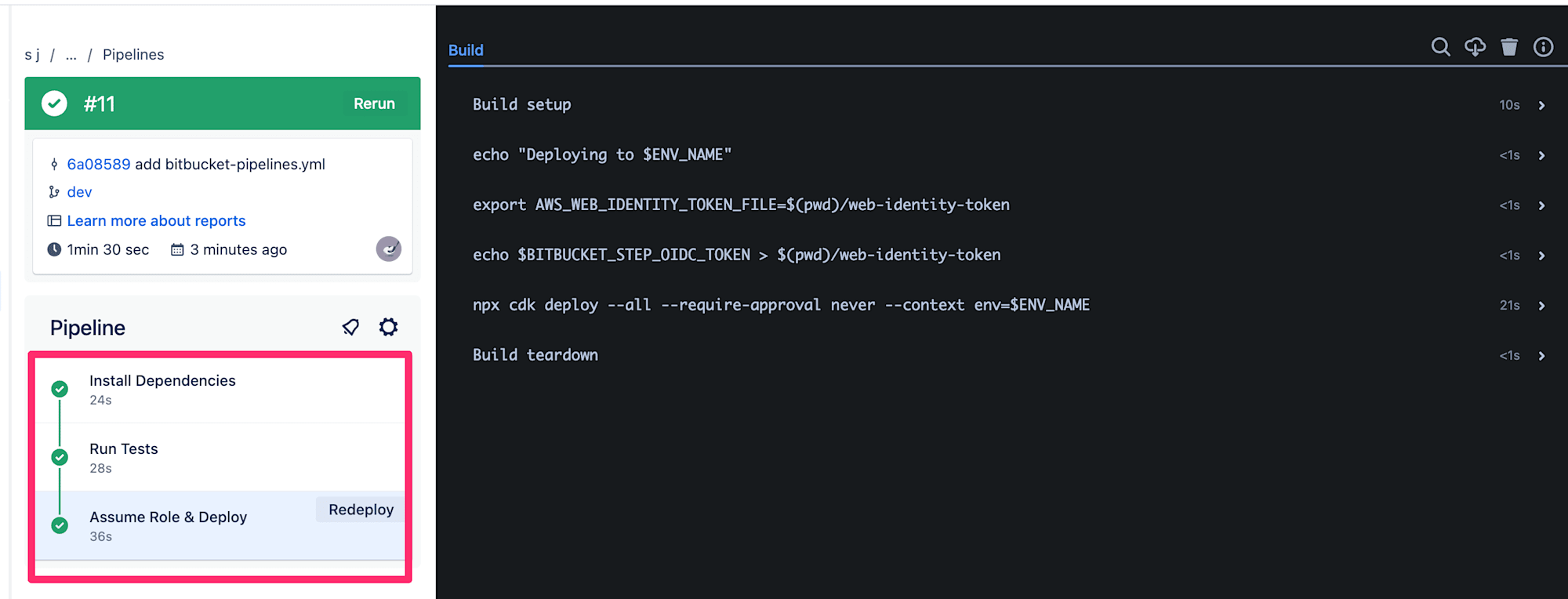
Task: Select the Run Tests pipeline step
Action: 220,458
